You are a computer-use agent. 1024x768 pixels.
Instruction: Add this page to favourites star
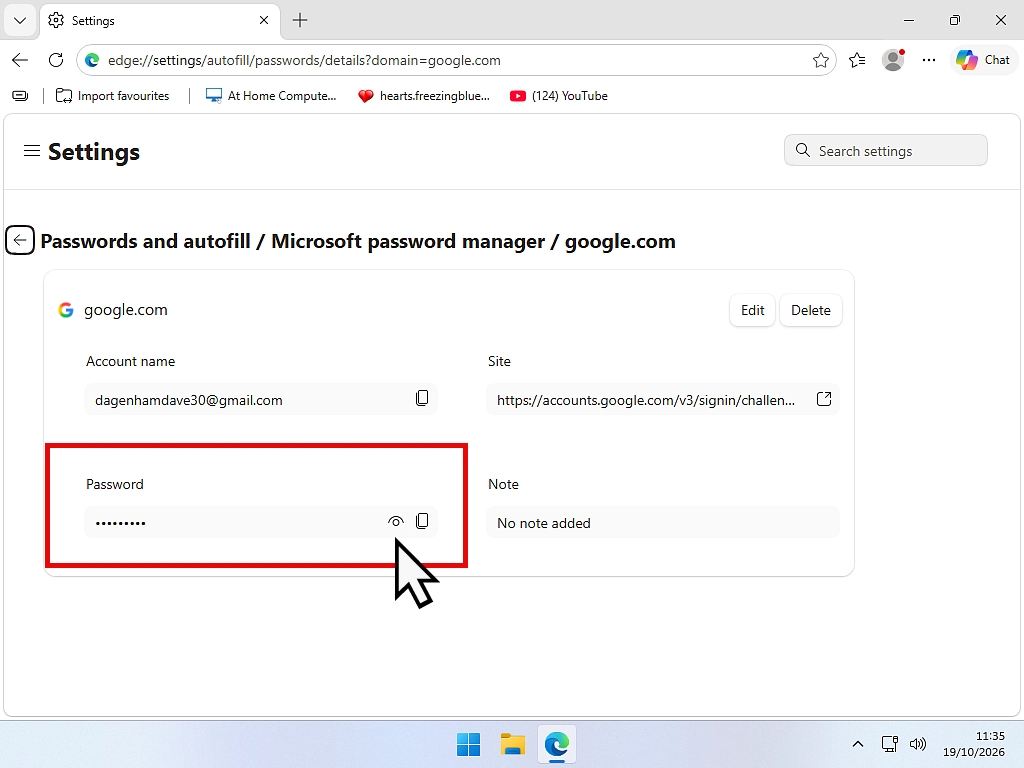point(821,61)
